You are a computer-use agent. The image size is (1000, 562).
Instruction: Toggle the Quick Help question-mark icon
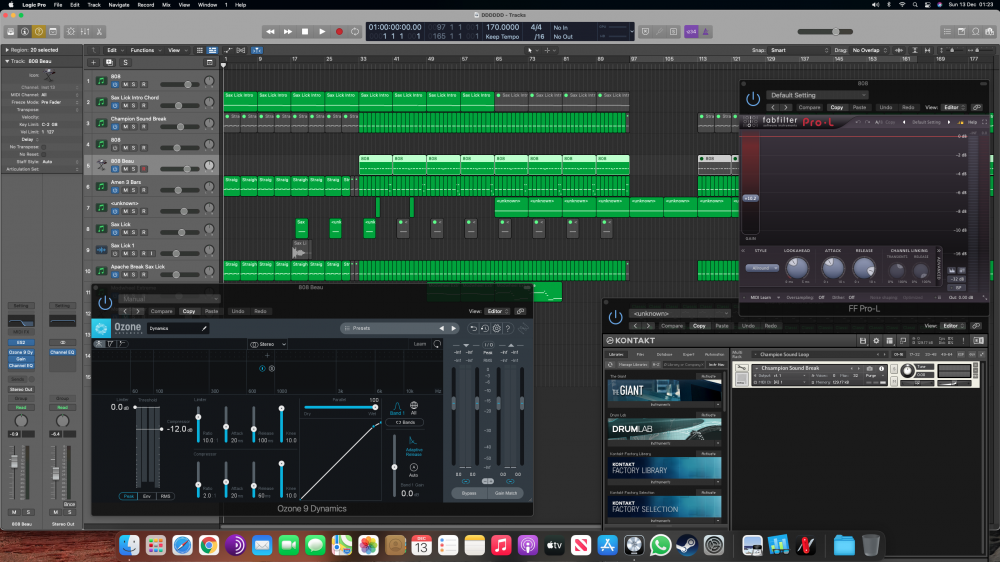point(39,31)
